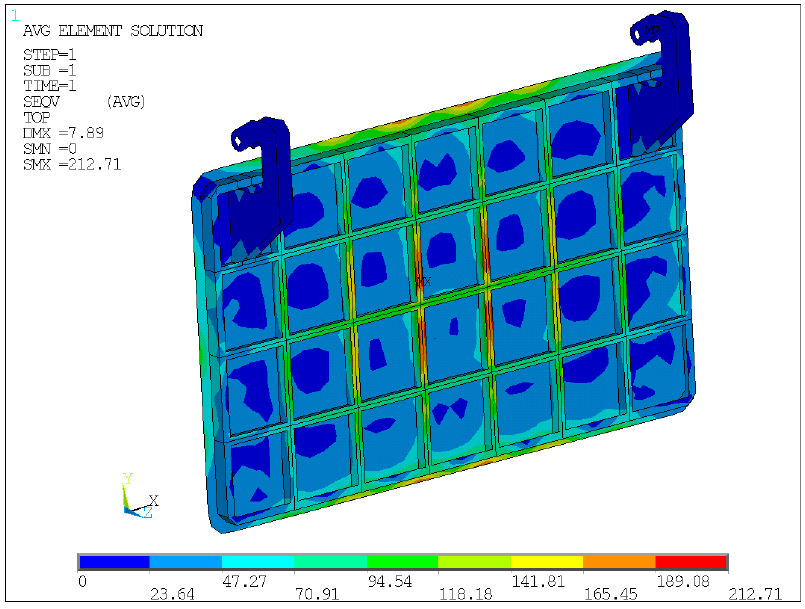The height and width of the screenshot is (609, 805).
Task: Pick the orange legend color band
Action: 619,562
